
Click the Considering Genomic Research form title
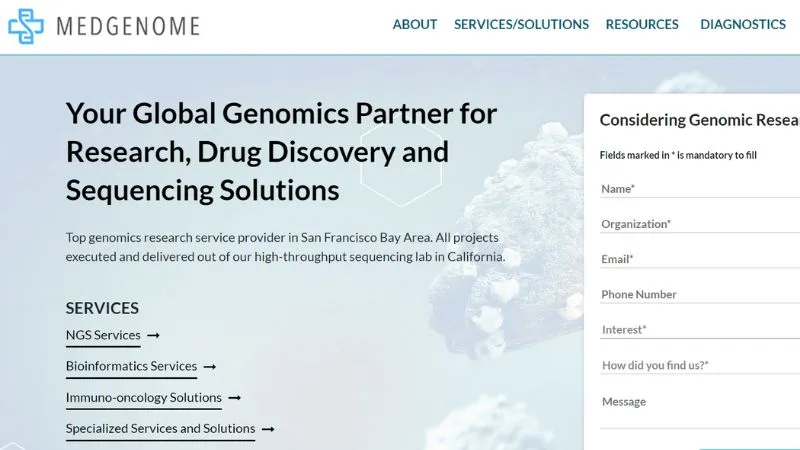click(699, 120)
